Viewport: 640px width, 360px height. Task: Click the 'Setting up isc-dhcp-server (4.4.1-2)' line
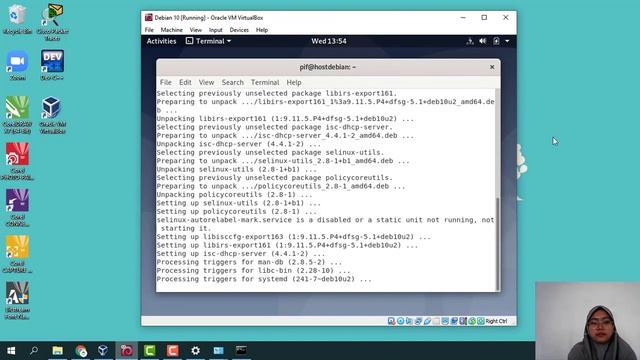(x=240, y=254)
